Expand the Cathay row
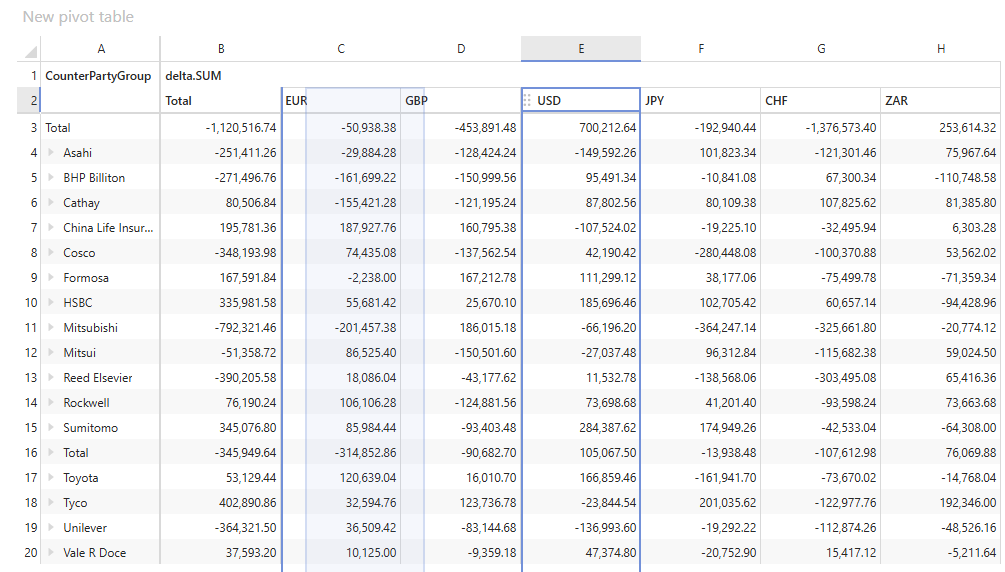Image resolution: width=1005 pixels, height=572 pixels. pyautogui.click(x=51, y=203)
